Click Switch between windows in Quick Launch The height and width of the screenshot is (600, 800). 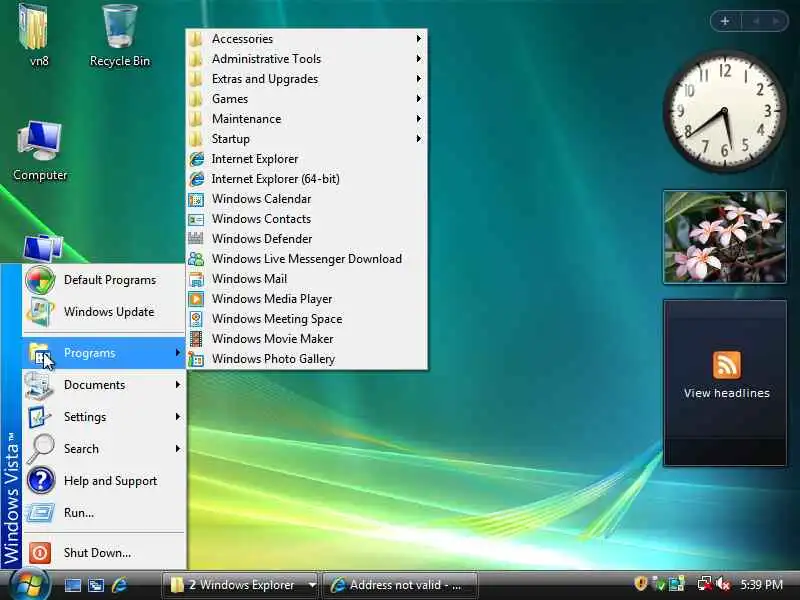click(x=95, y=585)
